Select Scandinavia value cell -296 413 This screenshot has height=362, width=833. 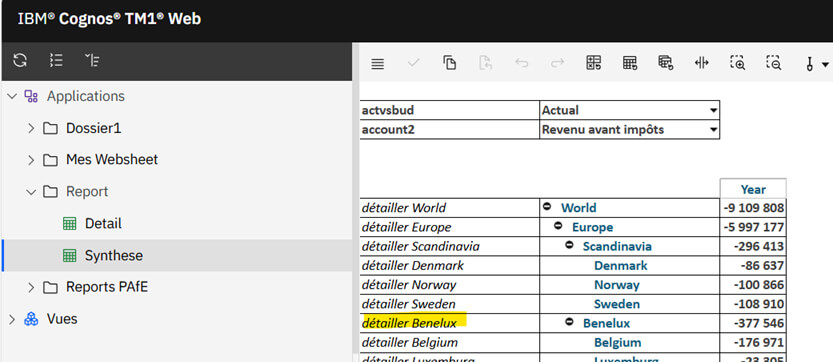pos(753,247)
